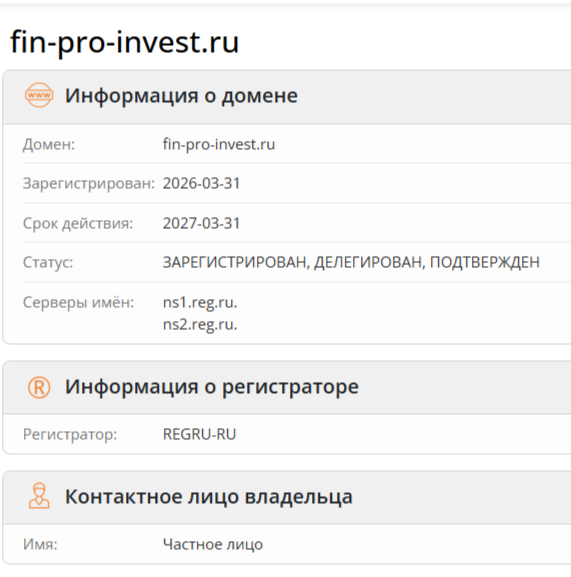571x577 pixels.
Task: Click the Статус: label
Action: 48,262
